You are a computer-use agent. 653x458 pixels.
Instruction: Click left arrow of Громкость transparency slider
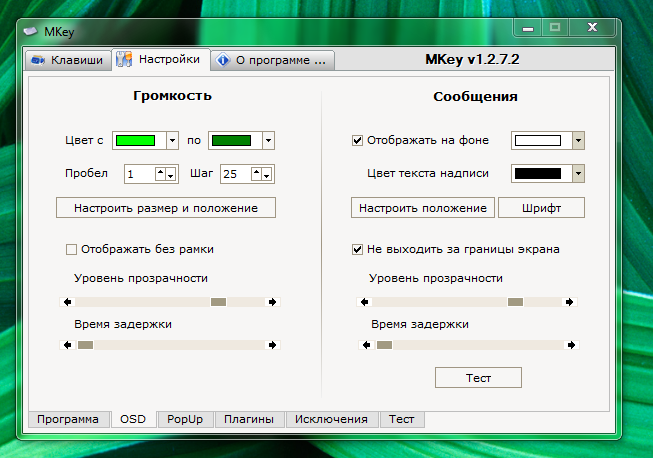point(68,302)
